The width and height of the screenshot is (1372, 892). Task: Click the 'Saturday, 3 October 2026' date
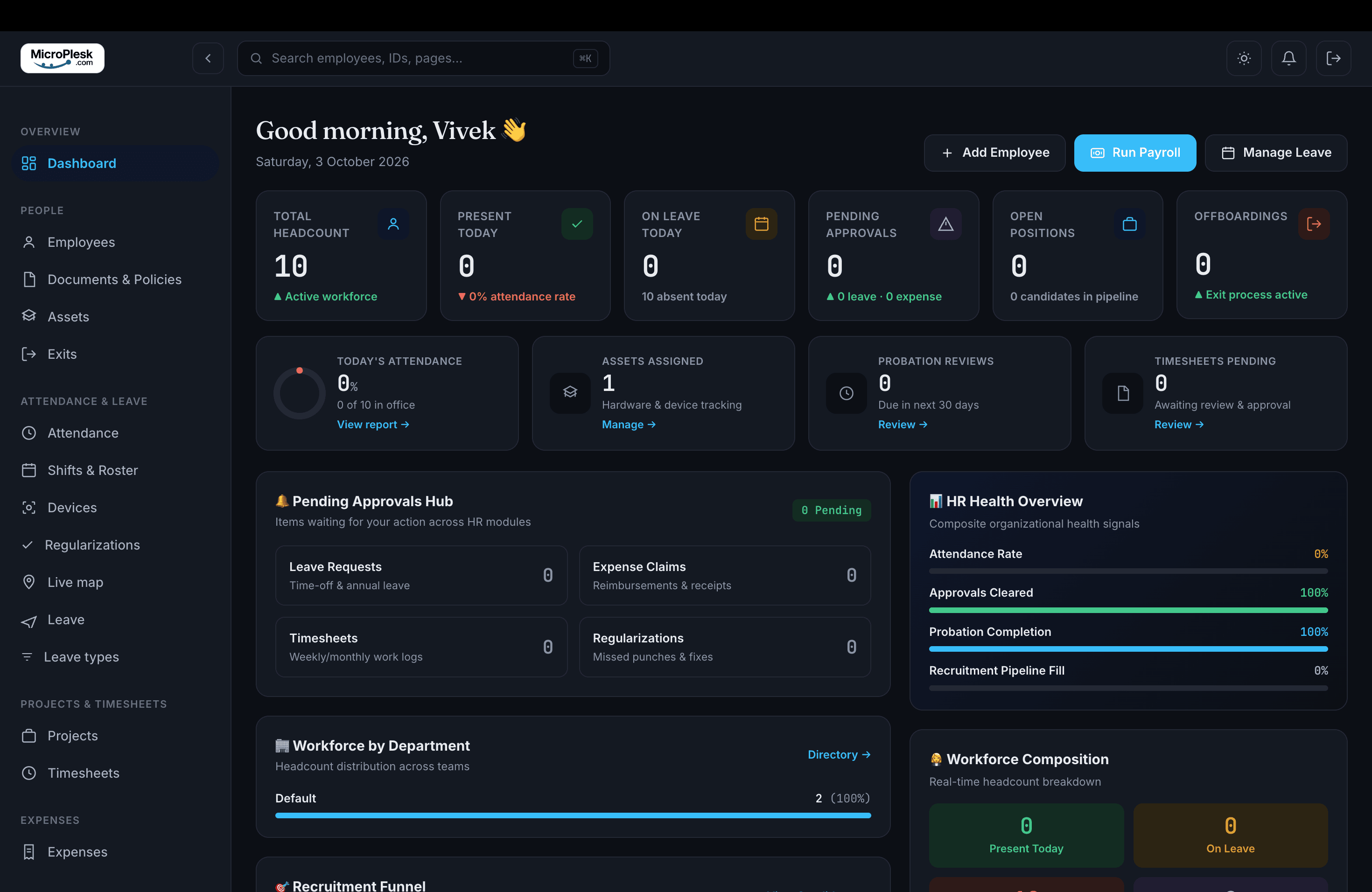coord(333,162)
